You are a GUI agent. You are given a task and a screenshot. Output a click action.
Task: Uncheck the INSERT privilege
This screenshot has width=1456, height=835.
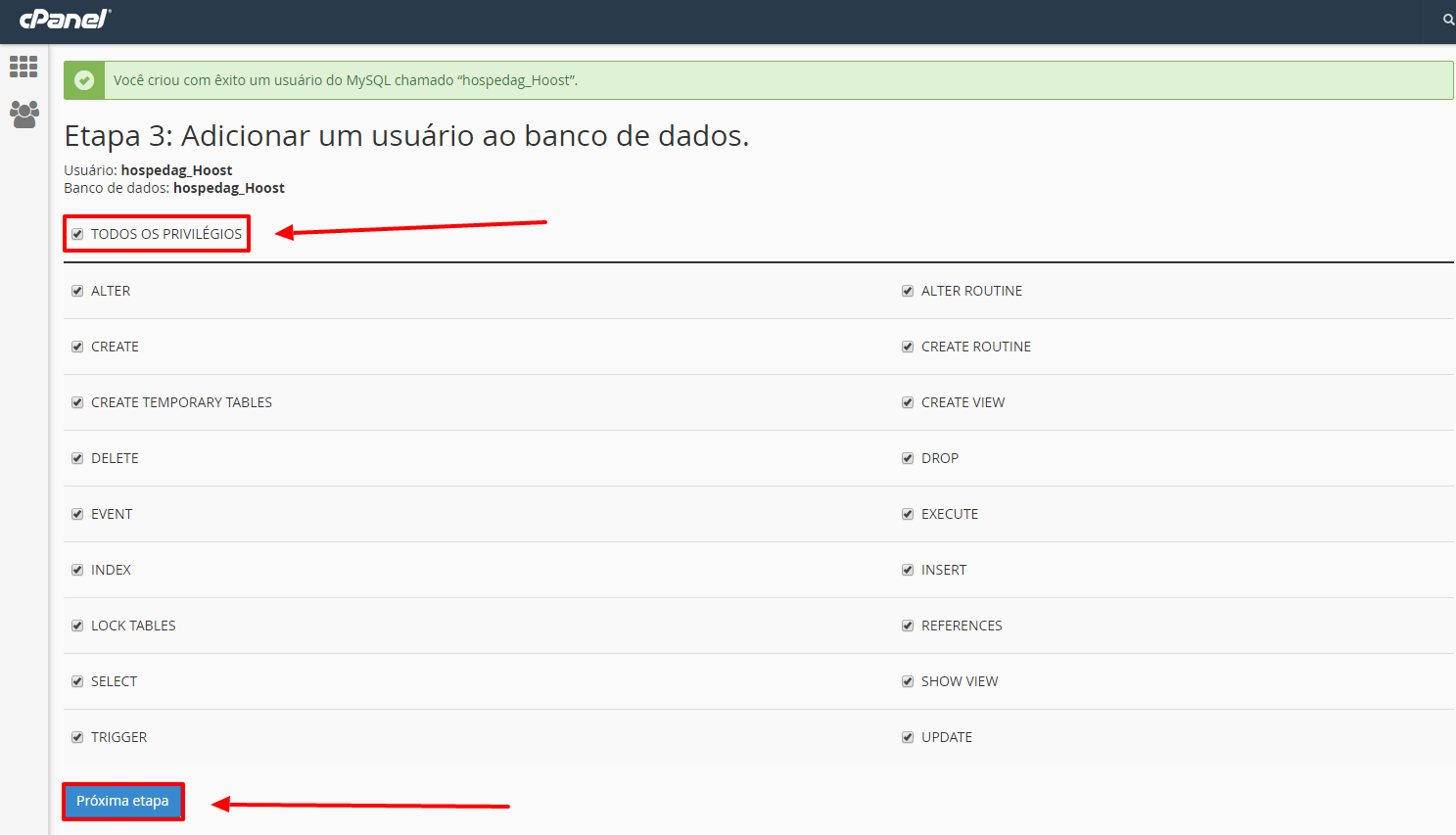click(908, 570)
